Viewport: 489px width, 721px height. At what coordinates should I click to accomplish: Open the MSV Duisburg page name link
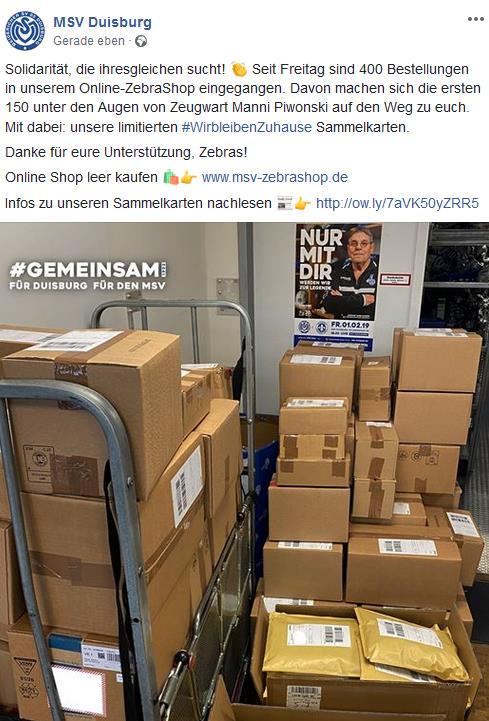[x=102, y=22]
